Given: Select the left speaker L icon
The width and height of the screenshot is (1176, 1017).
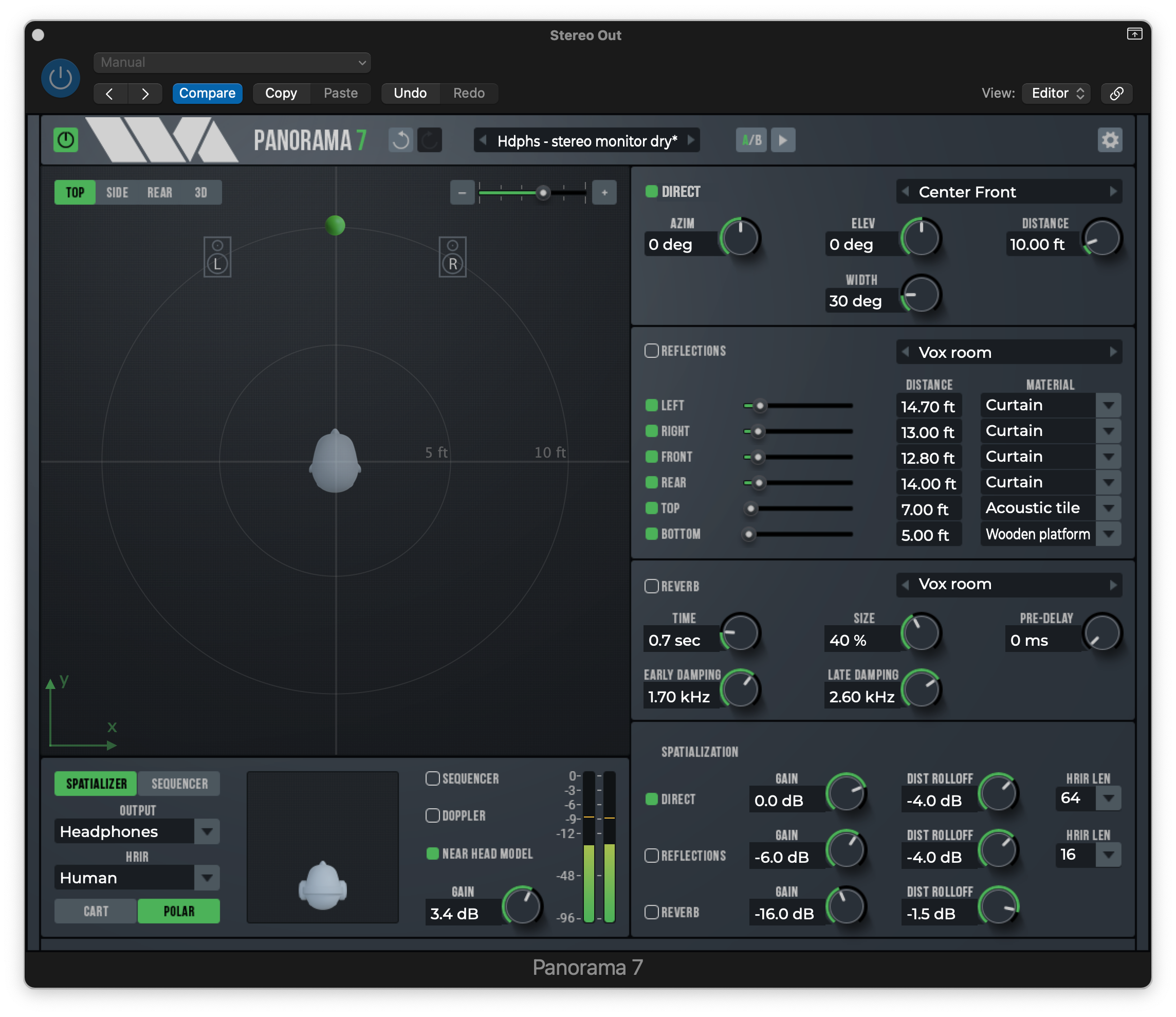Looking at the screenshot, I should click(x=217, y=257).
